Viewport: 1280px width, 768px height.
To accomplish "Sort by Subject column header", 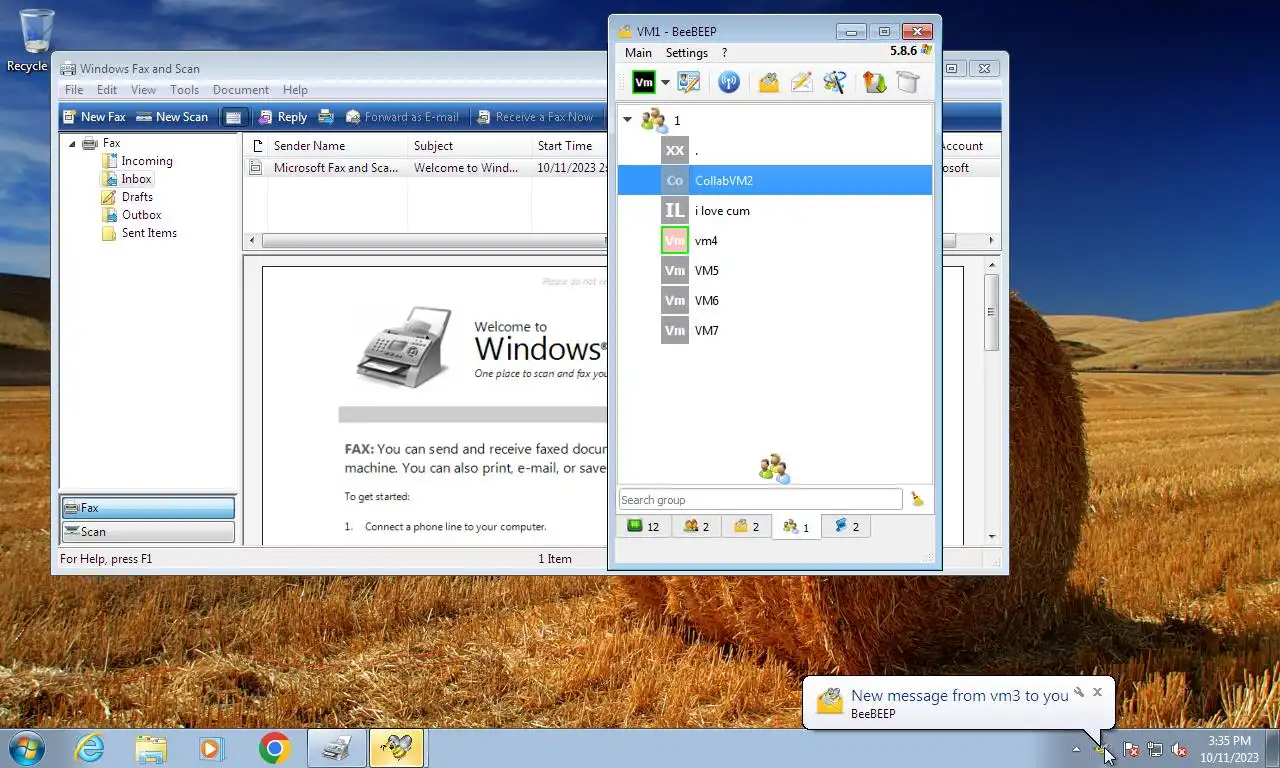I will [x=470, y=146].
